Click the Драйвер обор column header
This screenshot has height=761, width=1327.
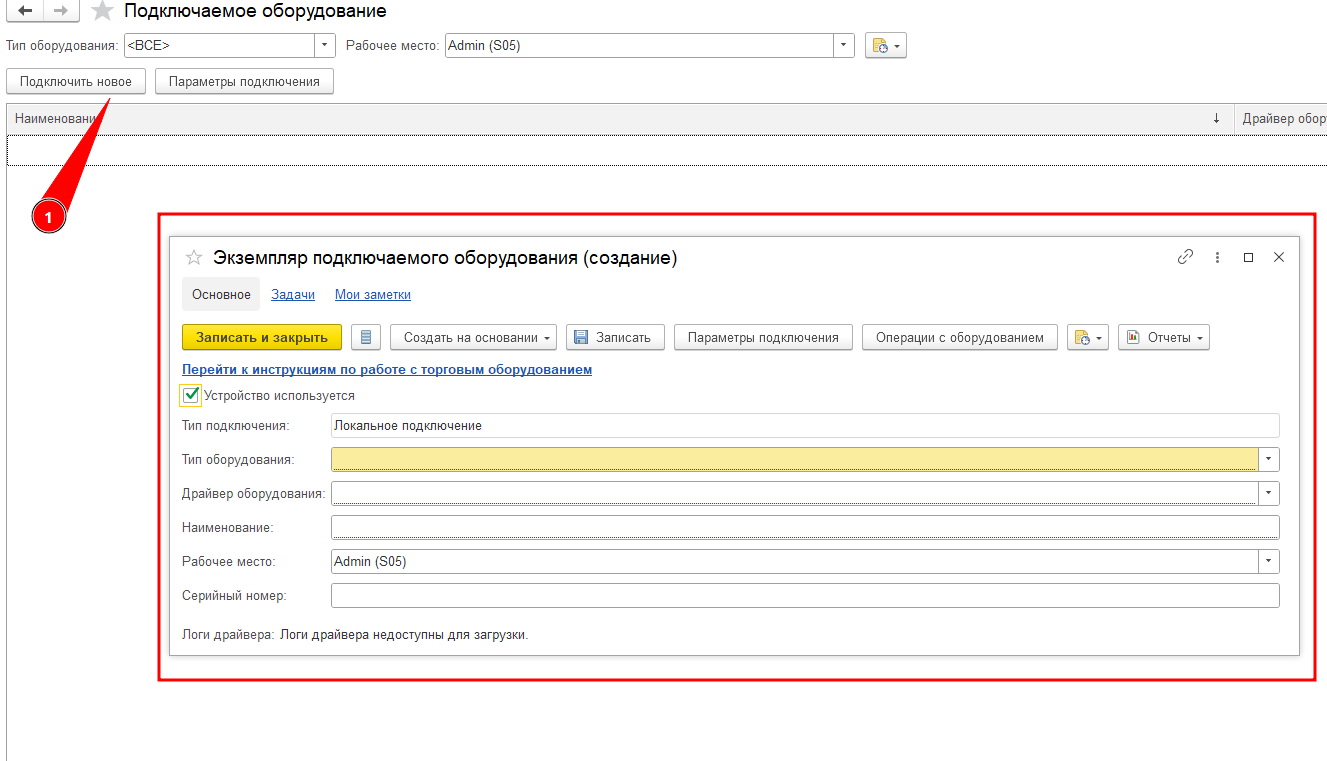[x=1283, y=118]
